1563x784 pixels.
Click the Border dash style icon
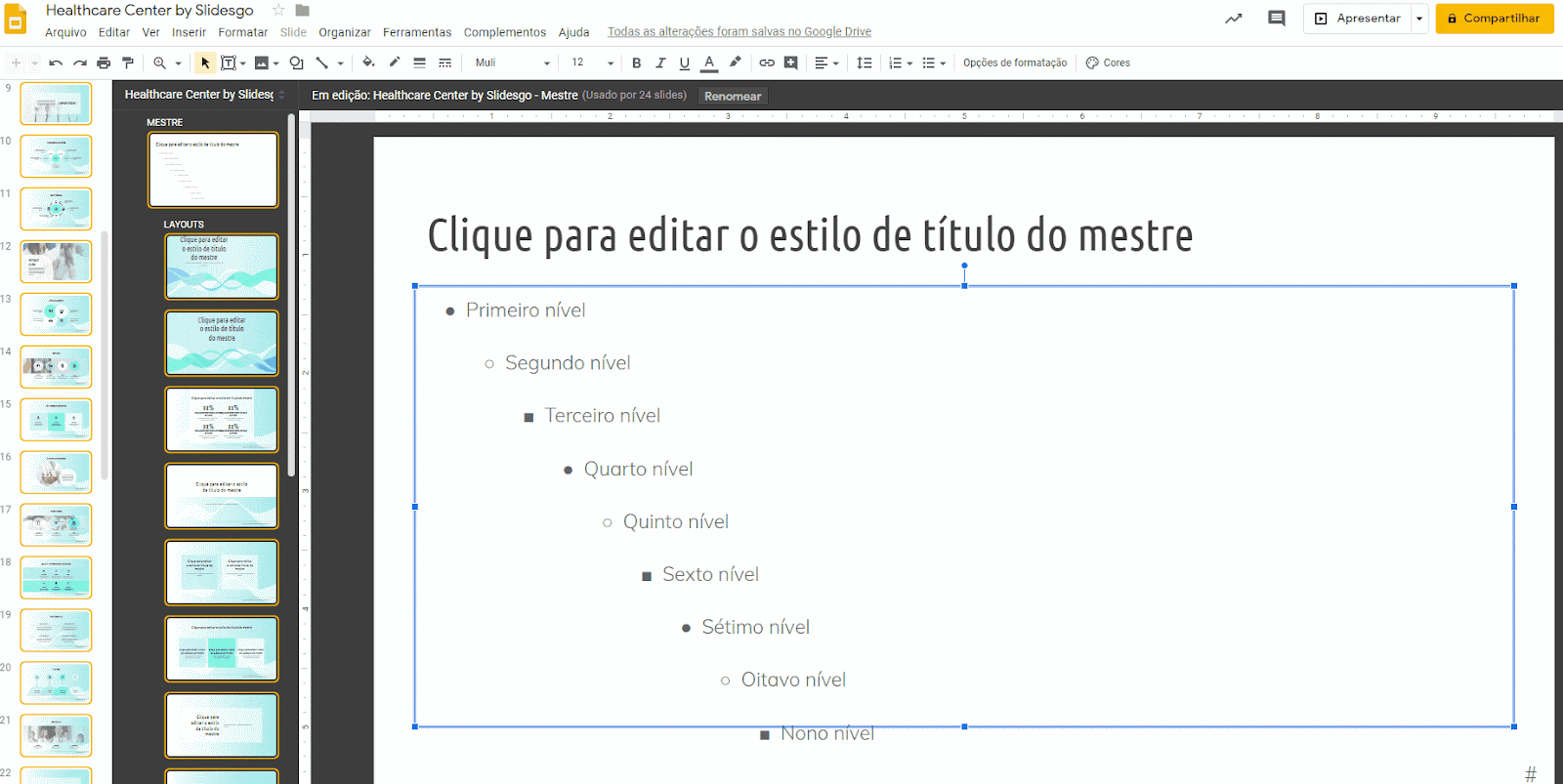pos(444,62)
